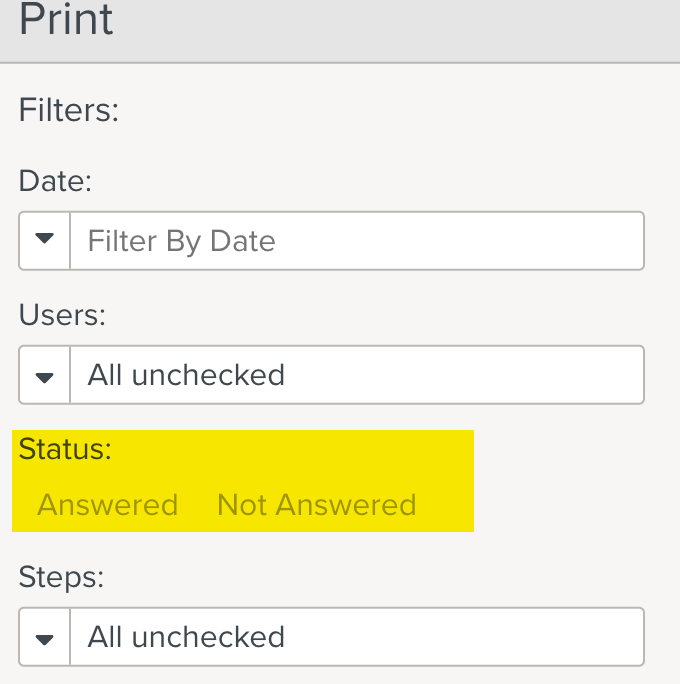Click the caret icon in Users combo box
The image size is (680, 684).
[x=44, y=376]
